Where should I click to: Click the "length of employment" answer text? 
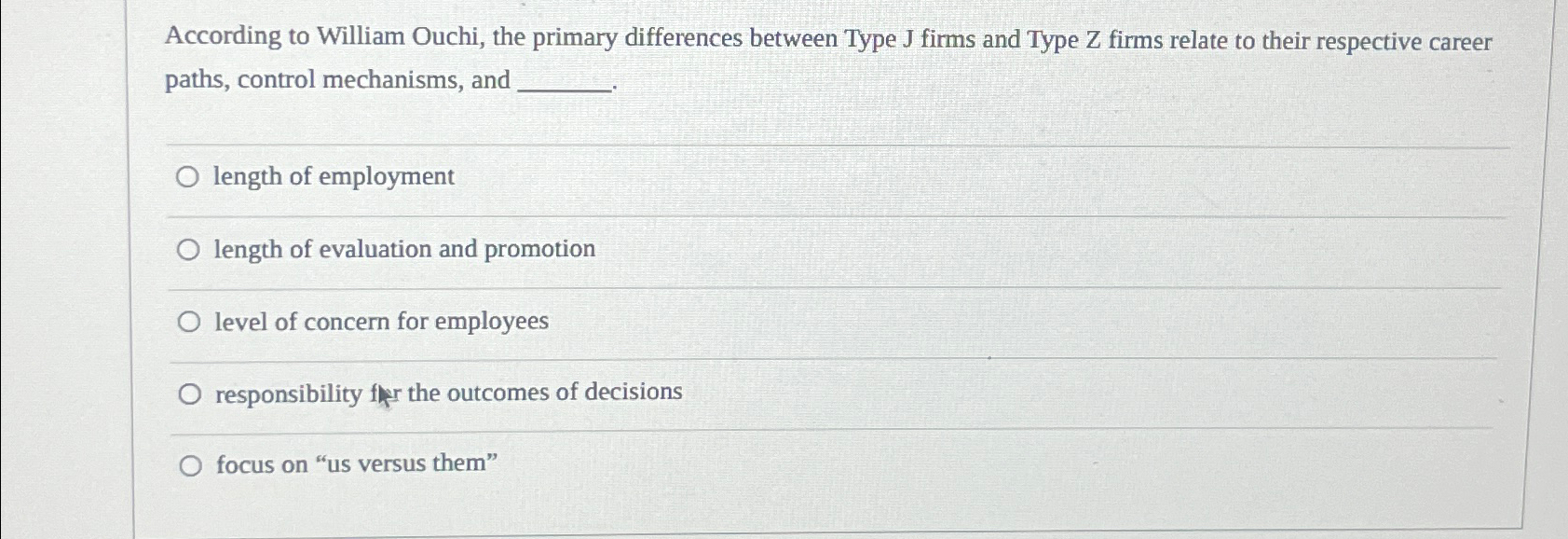[x=333, y=176]
